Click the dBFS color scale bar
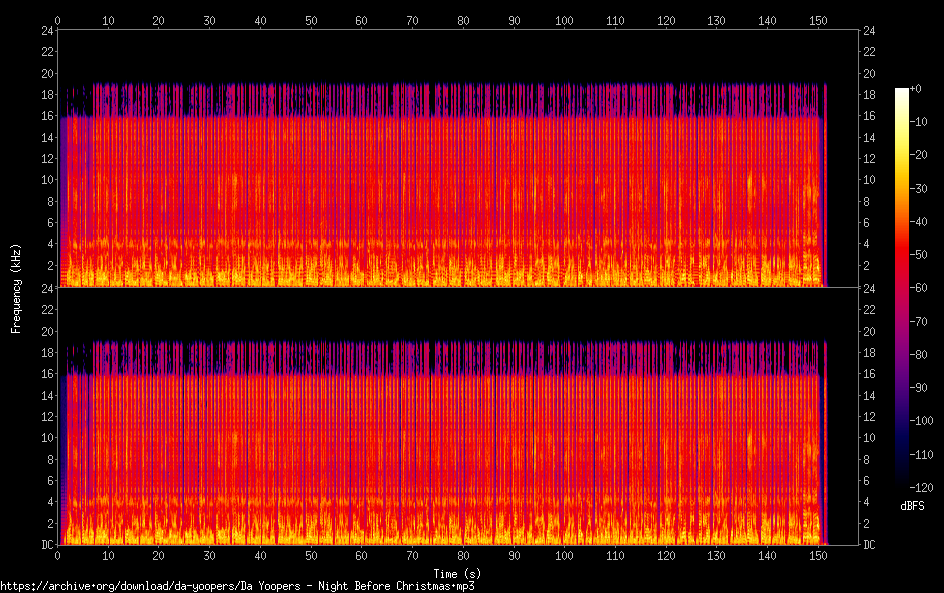Screen dimensions: 944x593 tap(902, 288)
